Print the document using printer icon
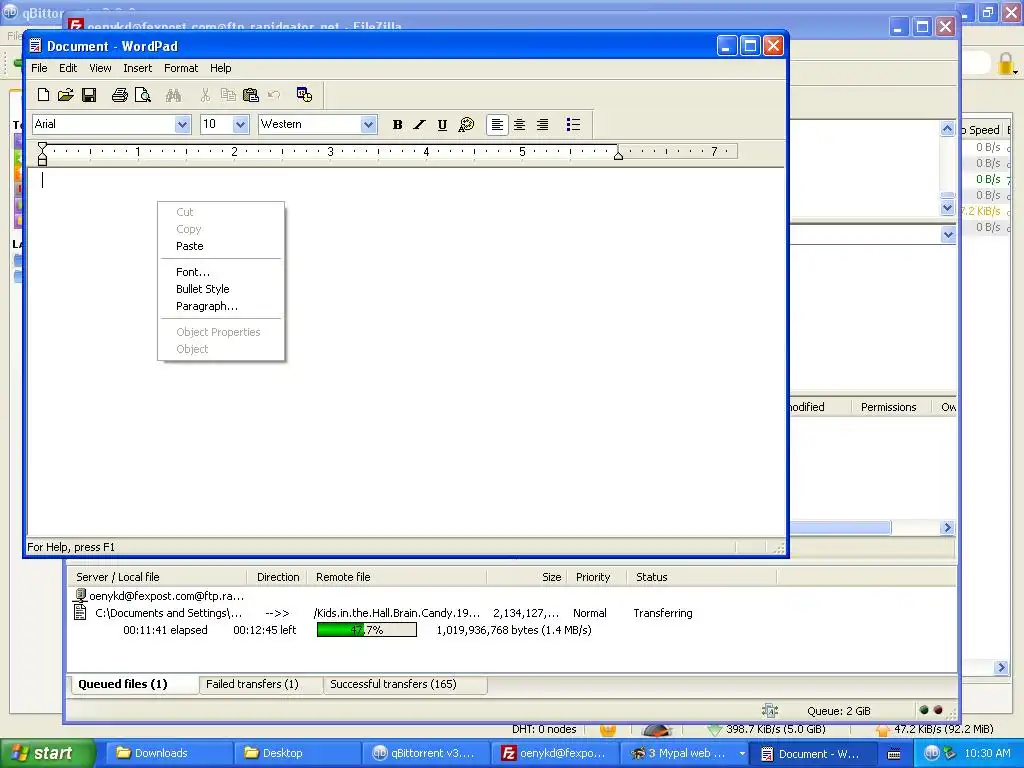Viewport: 1024px width, 768px height. pyautogui.click(x=120, y=95)
